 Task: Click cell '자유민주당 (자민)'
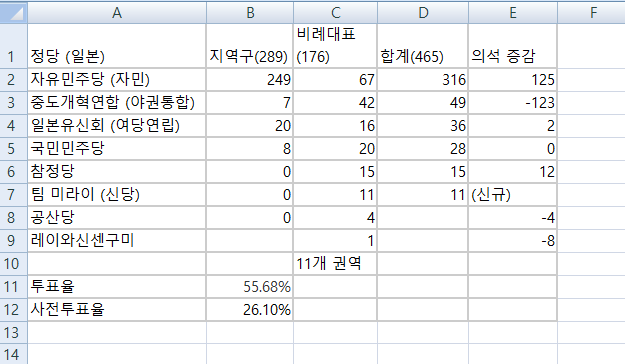[x=117, y=80]
